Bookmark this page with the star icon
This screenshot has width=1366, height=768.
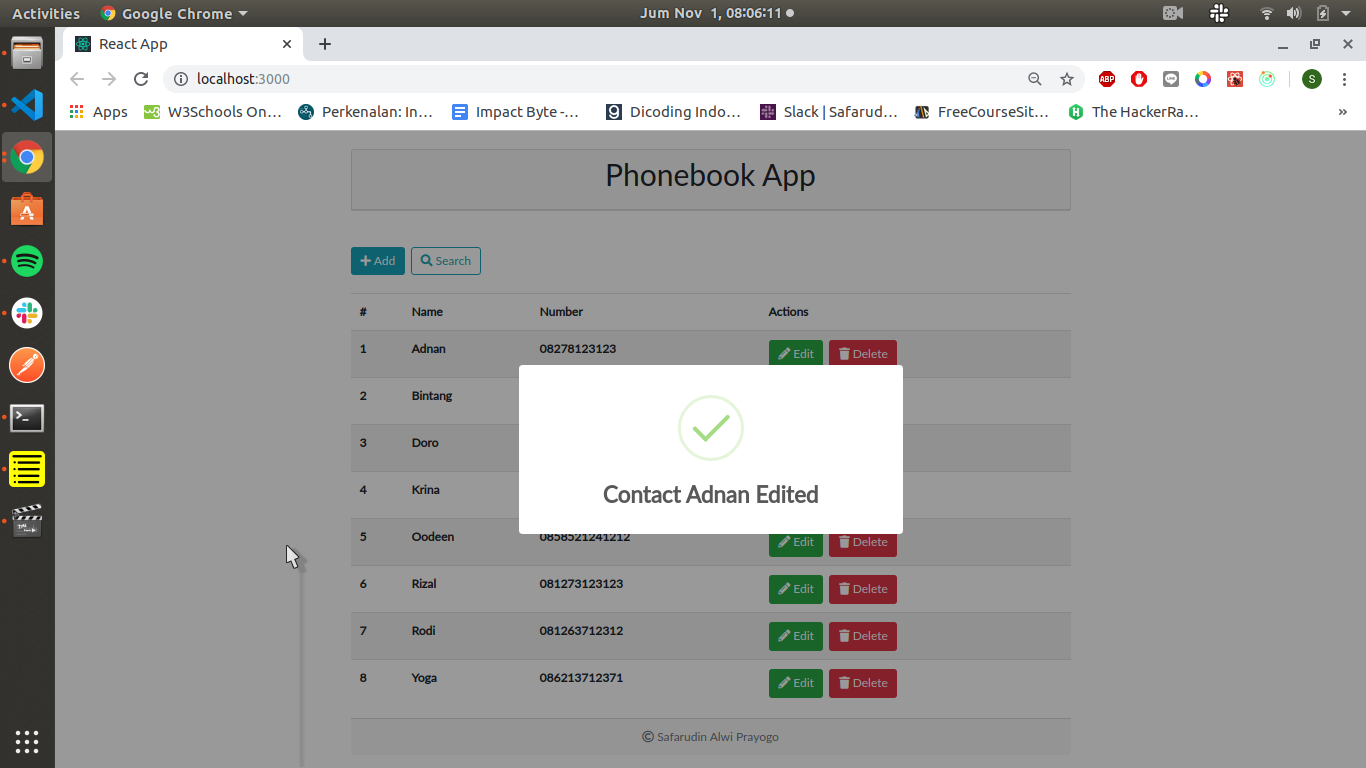(1067, 79)
